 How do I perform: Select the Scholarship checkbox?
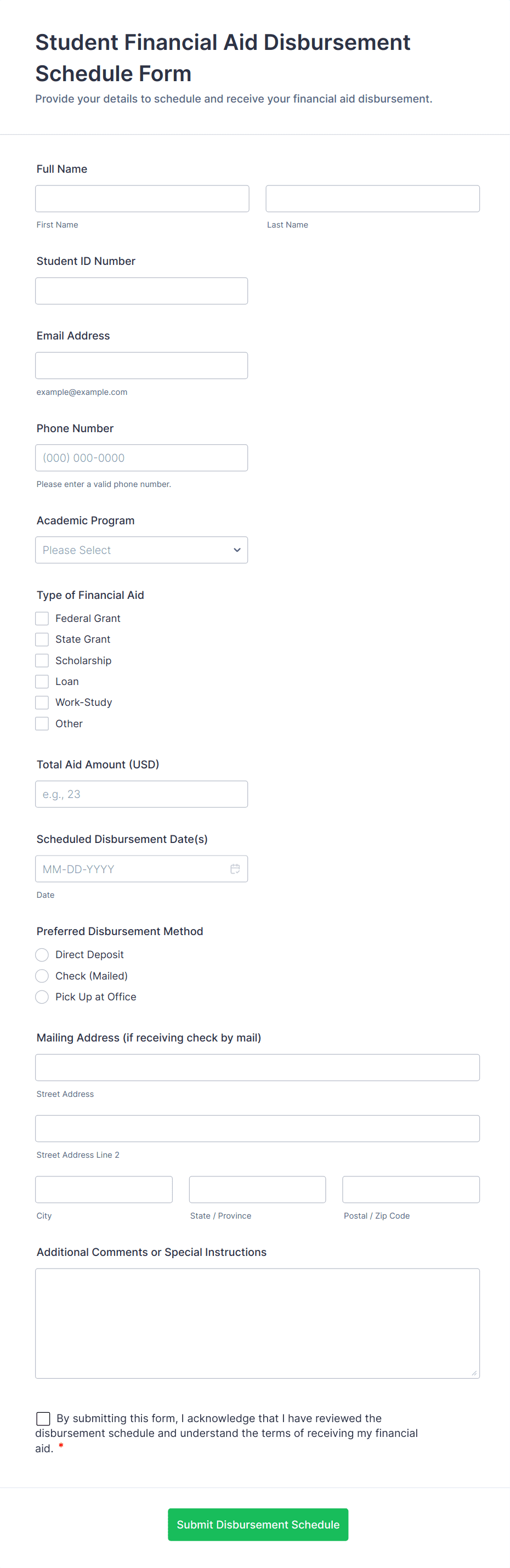coord(42,660)
